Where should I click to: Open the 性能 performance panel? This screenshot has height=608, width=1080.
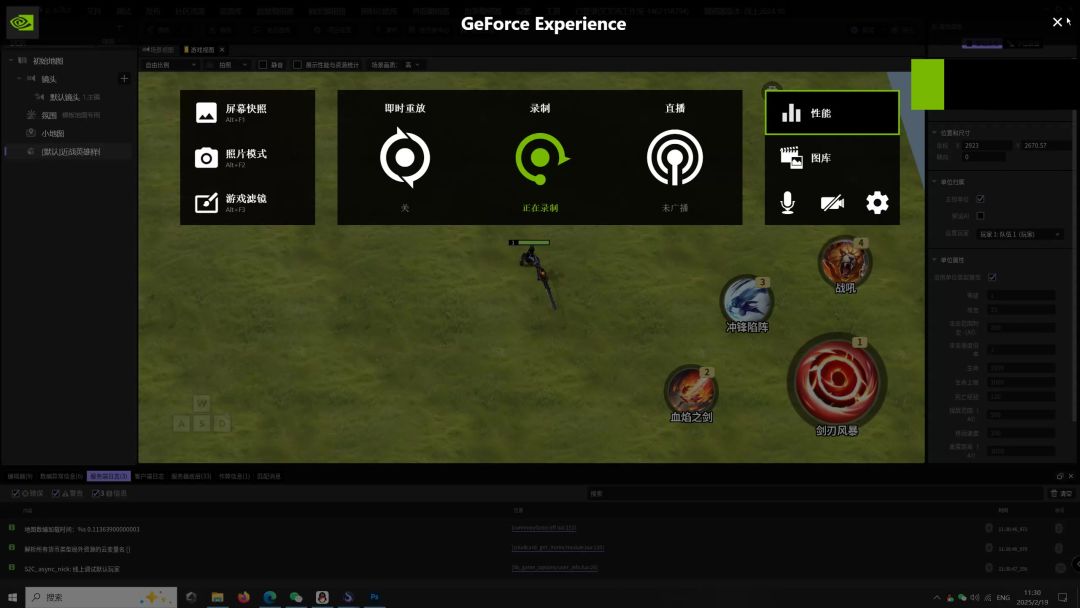pyautogui.click(x=832, y=113)
